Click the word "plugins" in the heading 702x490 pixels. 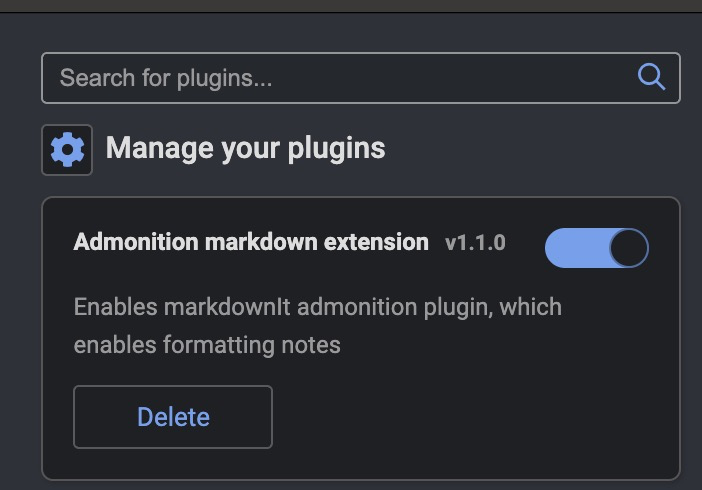tap(336, 148)
